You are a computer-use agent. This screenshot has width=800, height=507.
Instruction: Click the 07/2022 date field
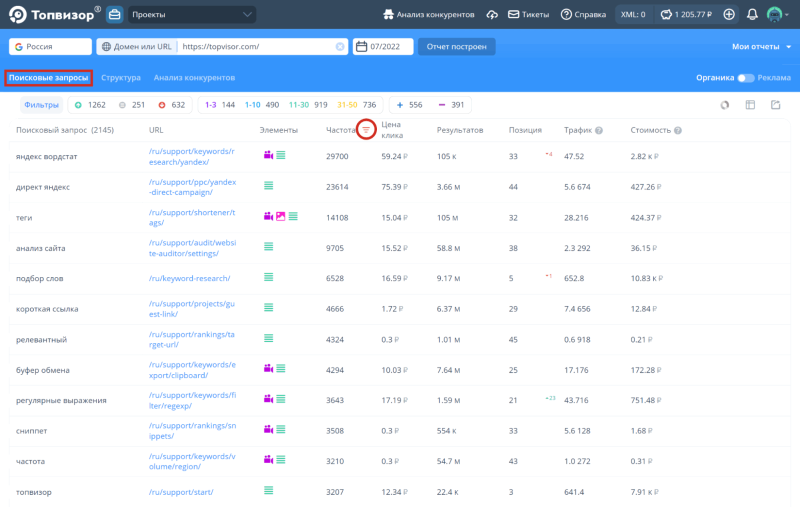383,47
